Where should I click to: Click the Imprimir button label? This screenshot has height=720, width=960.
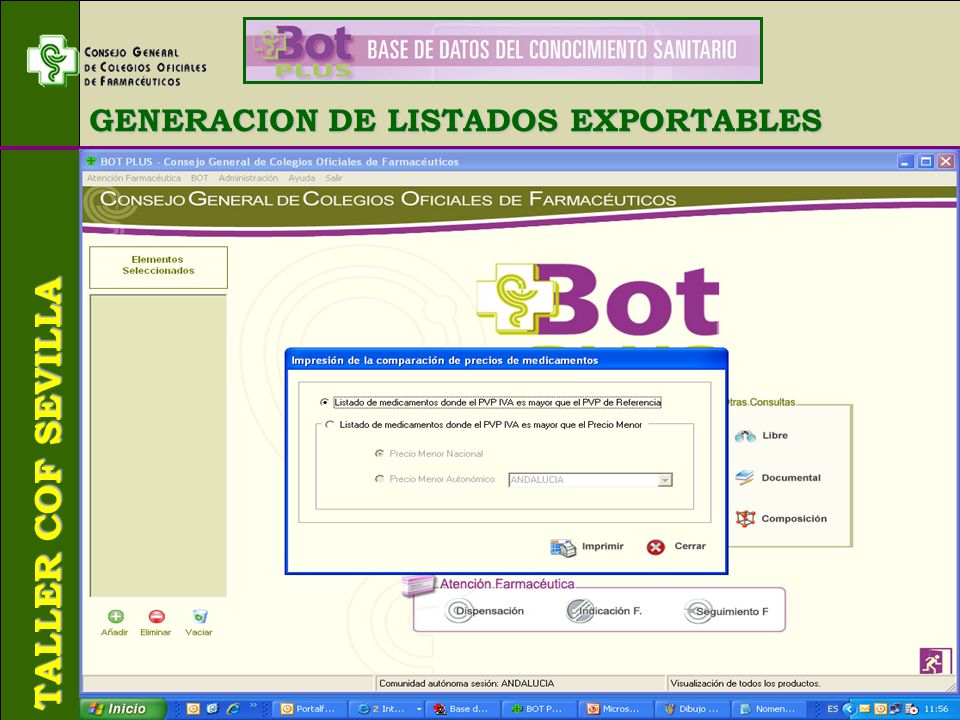[x=602, y=546]
